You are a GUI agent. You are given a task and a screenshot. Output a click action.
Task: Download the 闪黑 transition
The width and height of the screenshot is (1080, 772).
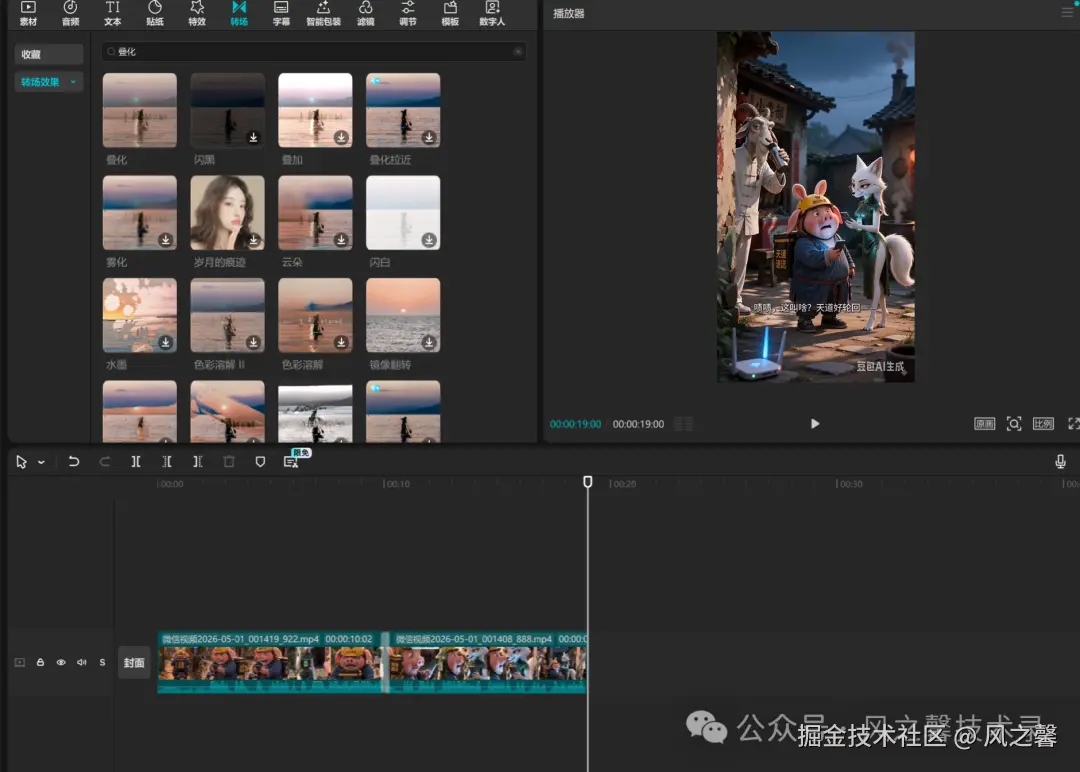(253, 137)
